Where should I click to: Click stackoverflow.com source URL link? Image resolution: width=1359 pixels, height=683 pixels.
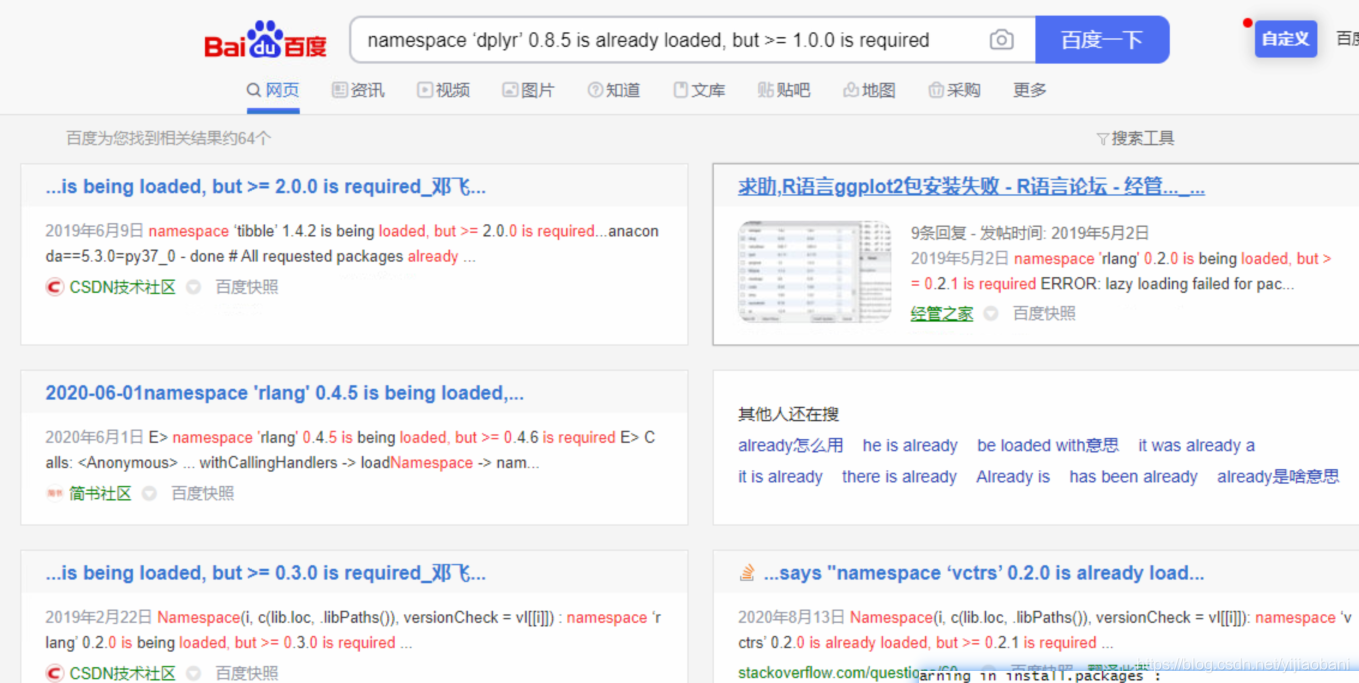click(x=848, y=672)
